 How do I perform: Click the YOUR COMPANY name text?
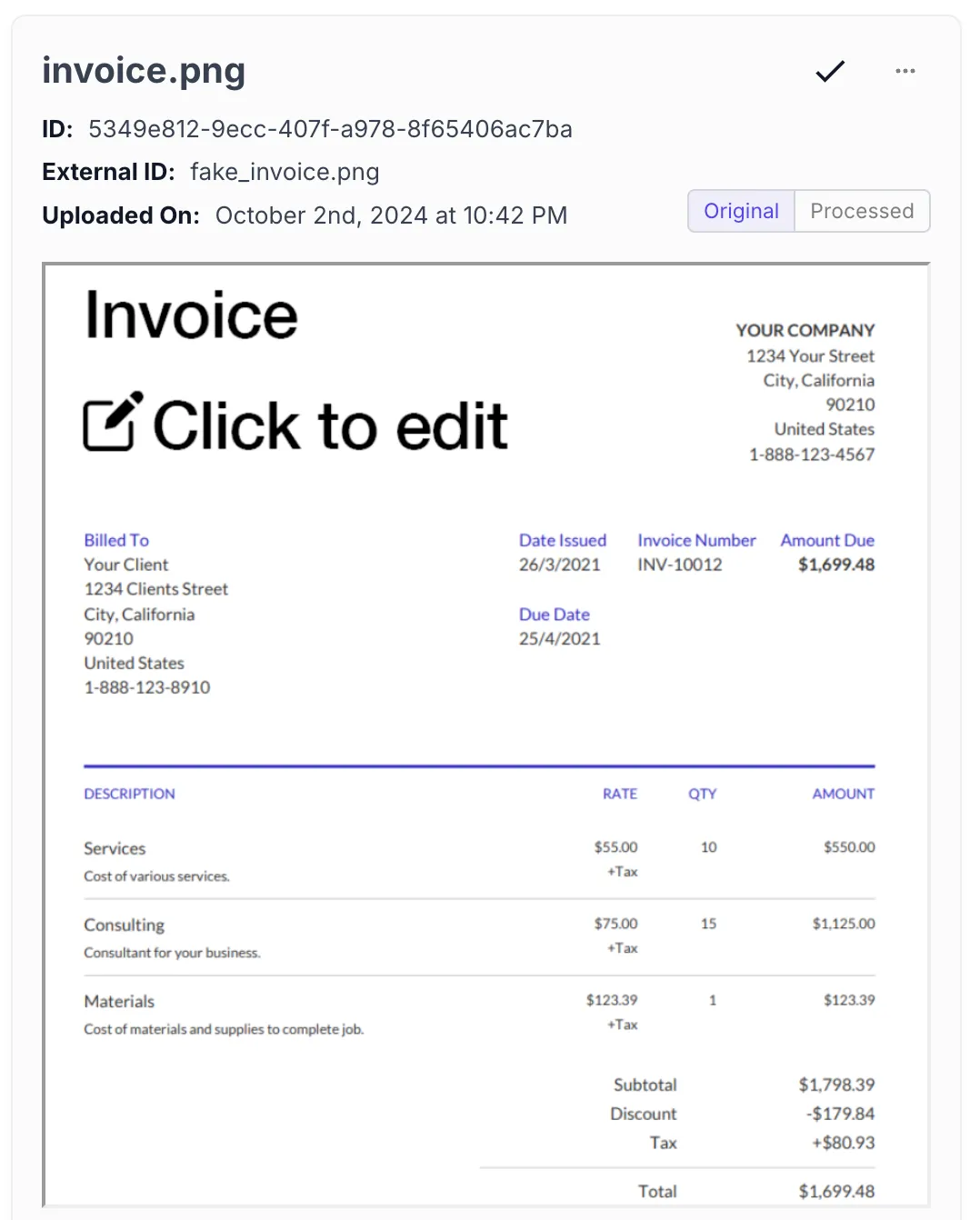point(805,331)
